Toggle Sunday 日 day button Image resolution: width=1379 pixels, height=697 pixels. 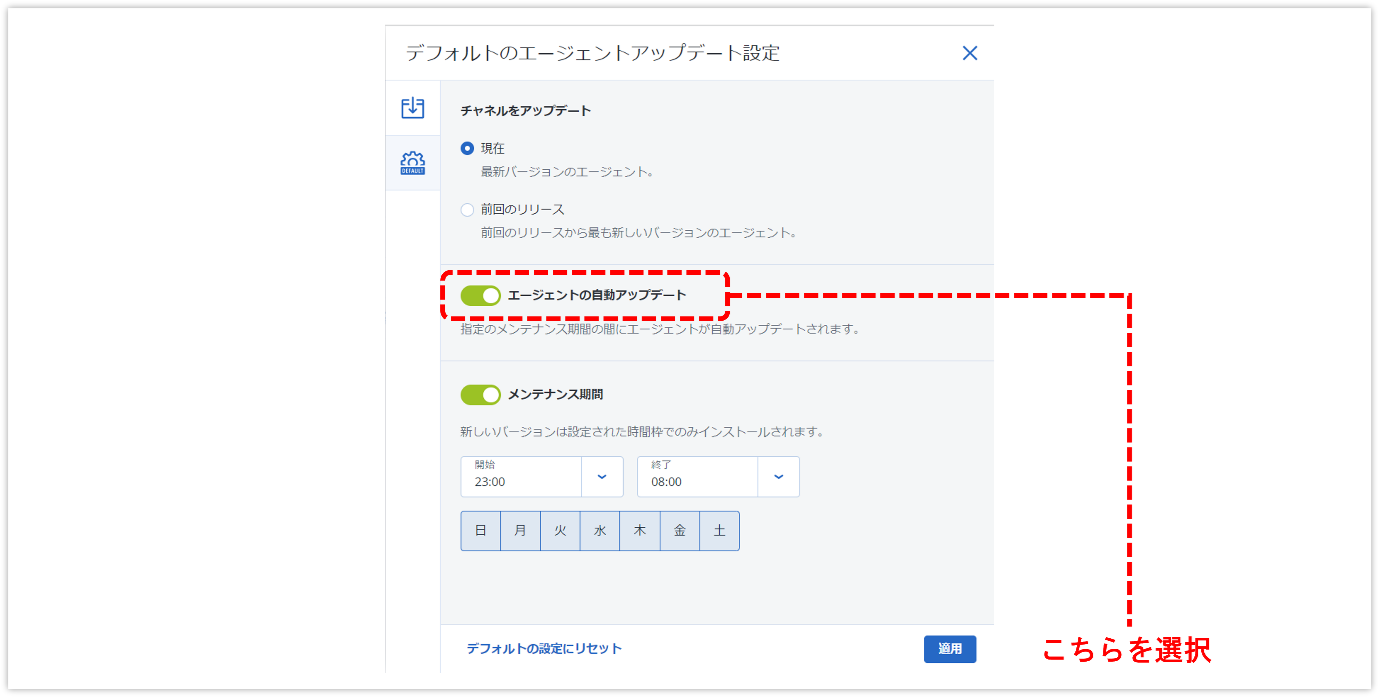click(x=480, y=531)
